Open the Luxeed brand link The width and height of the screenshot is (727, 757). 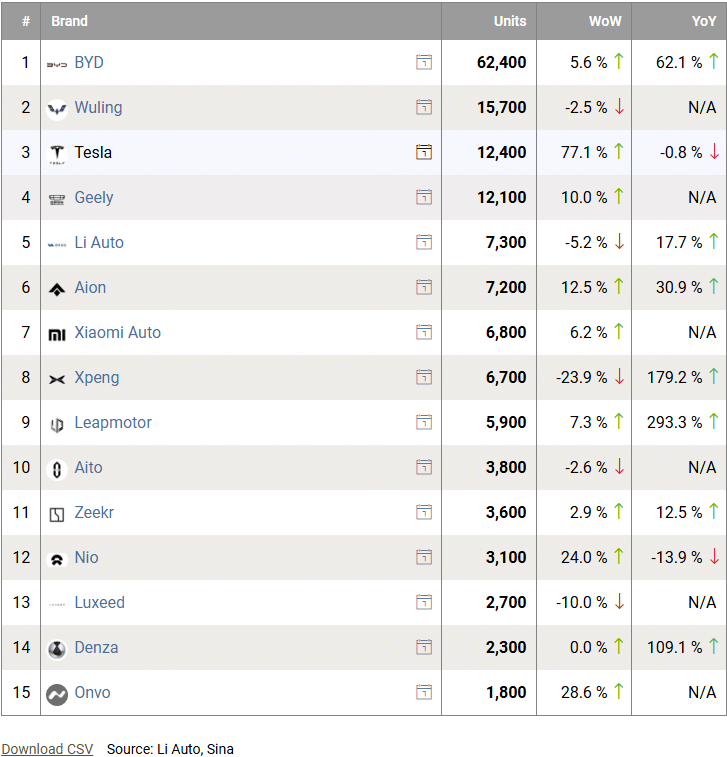click(99, 603)
